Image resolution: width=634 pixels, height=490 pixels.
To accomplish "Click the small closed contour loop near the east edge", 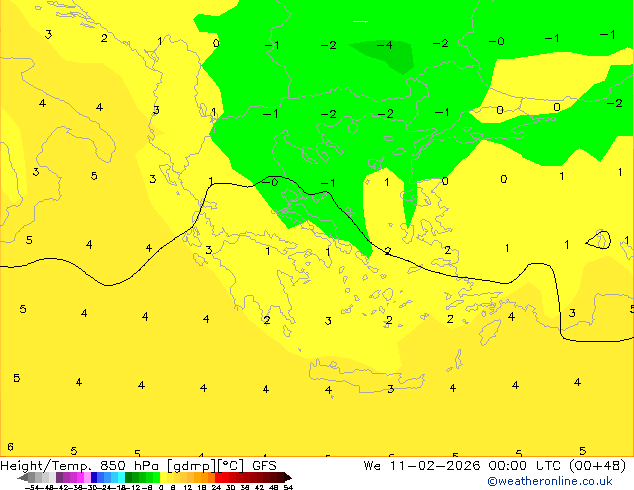I will [598, 240].
